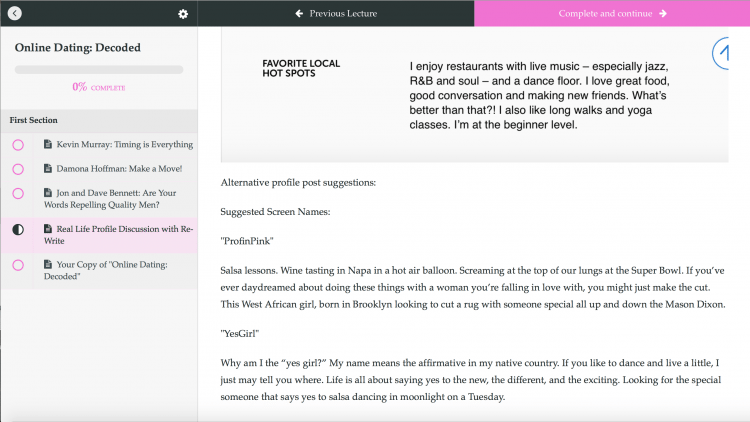The width and height of the screenshot is (750, 422).
Task: Click Alternative profile post suggestions: text
Action: 298,183
